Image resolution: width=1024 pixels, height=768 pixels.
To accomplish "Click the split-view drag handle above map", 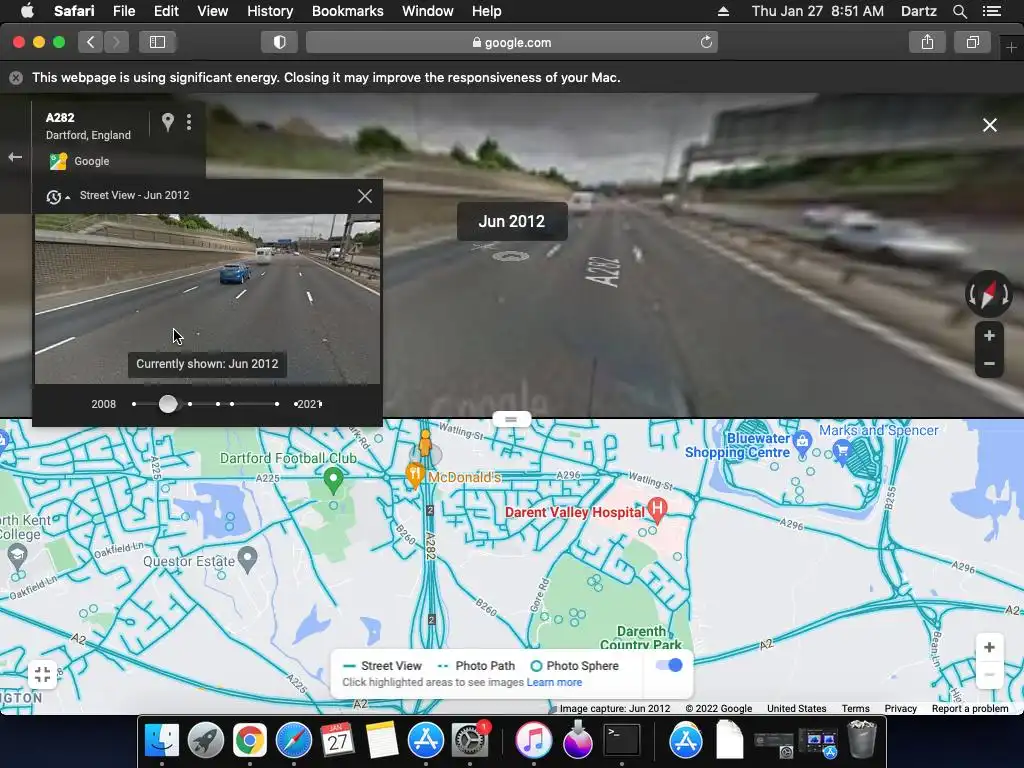I will (x=511, y=419).
